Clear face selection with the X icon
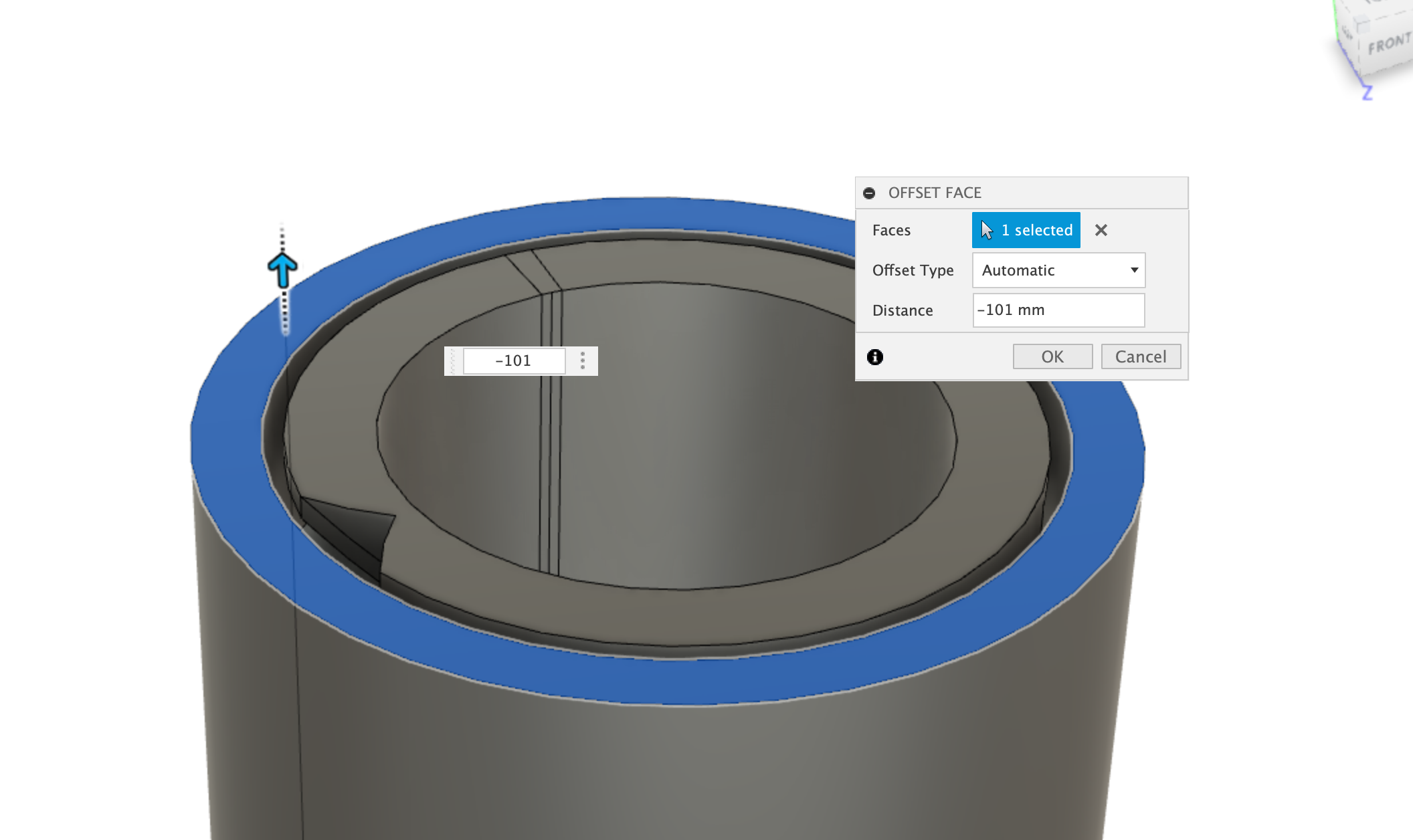 click(x=1101, y=230)
